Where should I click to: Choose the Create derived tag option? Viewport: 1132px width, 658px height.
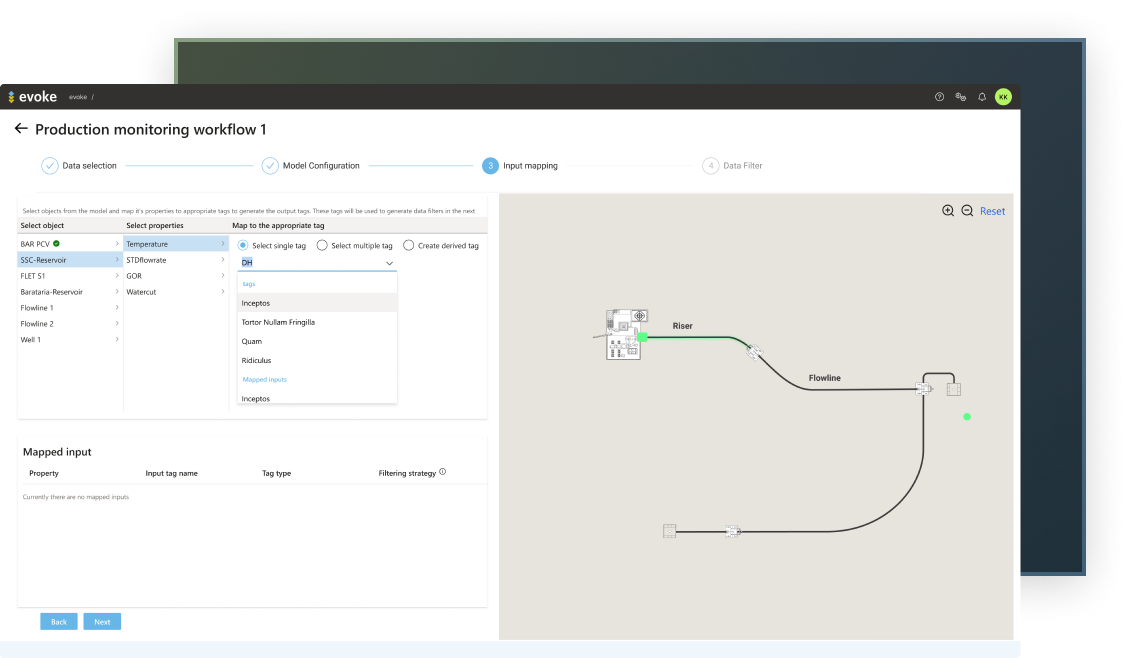[409, 245]
